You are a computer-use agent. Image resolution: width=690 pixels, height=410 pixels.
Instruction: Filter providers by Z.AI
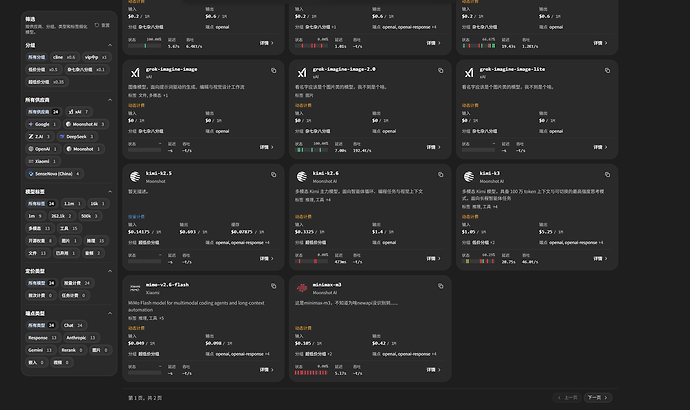pos(38,136)
